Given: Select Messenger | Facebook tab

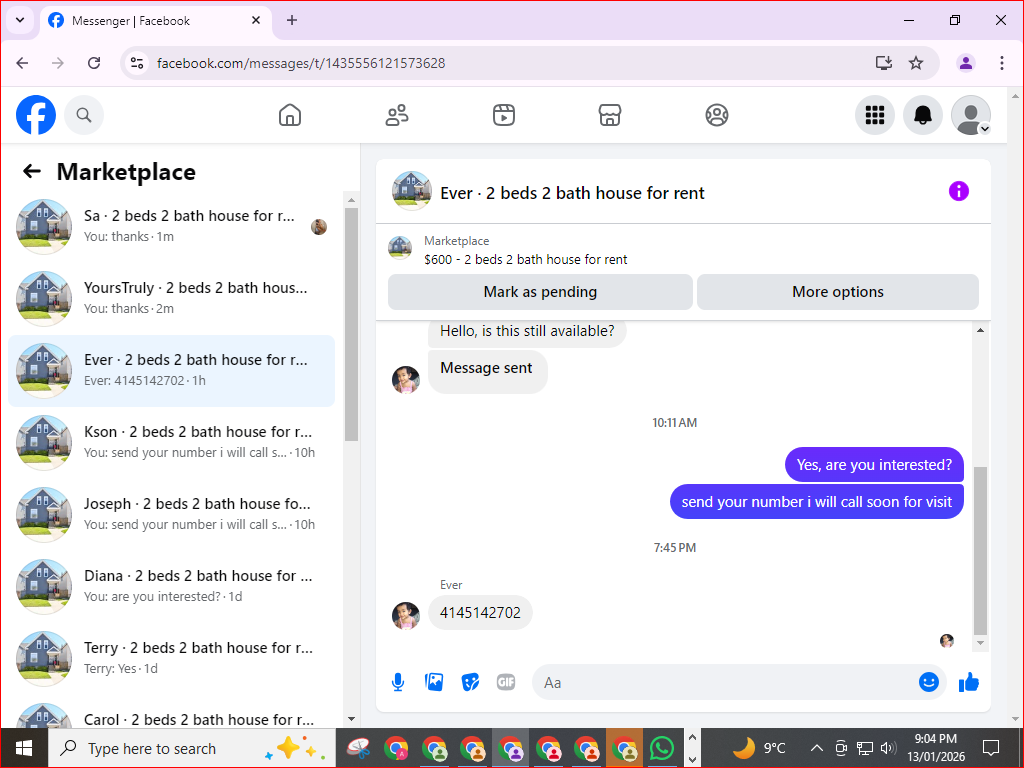Looking at the screenshot, I should click(155, 21).
